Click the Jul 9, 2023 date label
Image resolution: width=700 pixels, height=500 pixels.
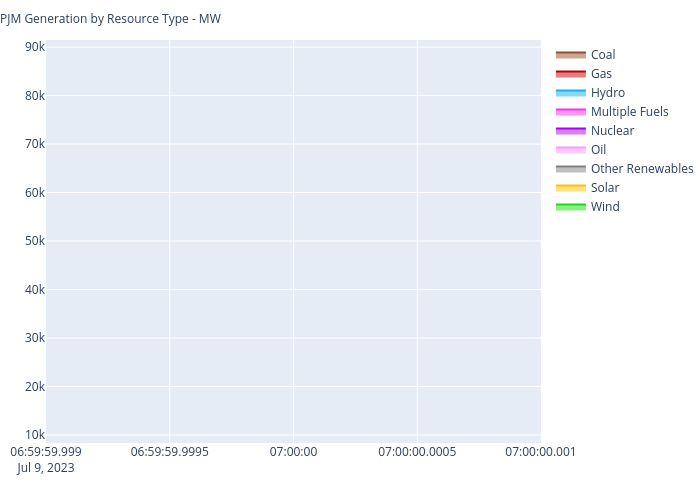tap(45, 468)
